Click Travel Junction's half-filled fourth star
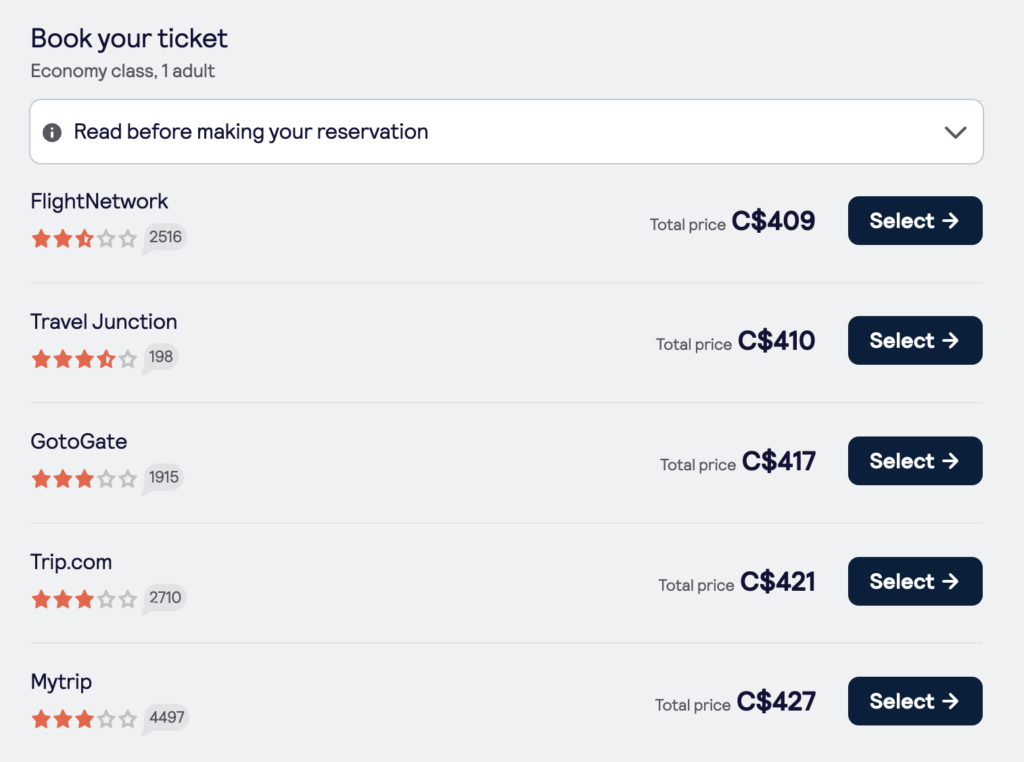This screenshot has width=1024, height=762. click(x=107, y=357)
